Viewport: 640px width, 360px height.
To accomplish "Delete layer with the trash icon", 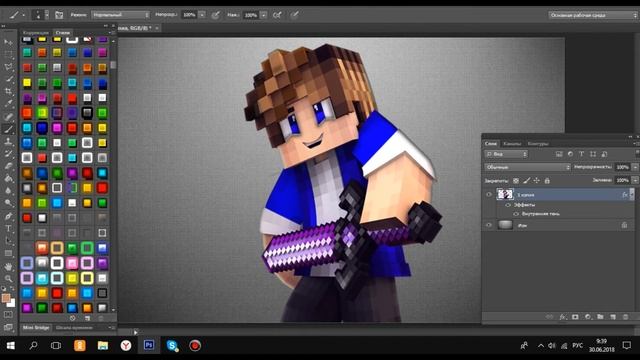I will (625, 317).
